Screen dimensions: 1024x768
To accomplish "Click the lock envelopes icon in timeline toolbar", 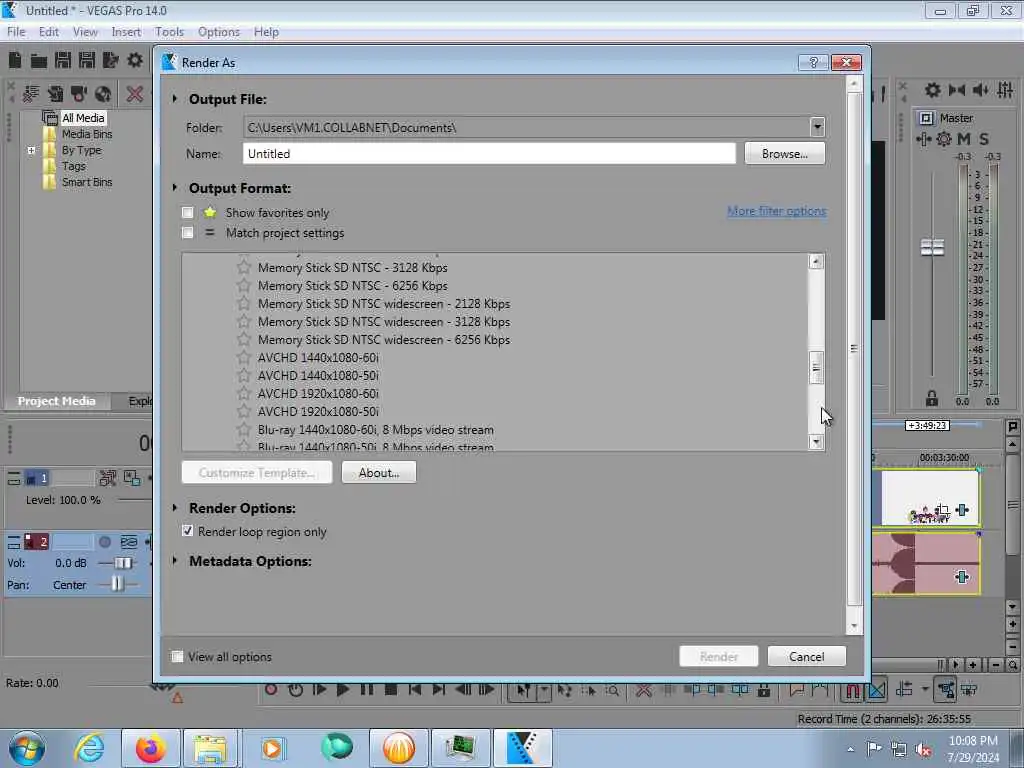I will (x=763, y=690).
